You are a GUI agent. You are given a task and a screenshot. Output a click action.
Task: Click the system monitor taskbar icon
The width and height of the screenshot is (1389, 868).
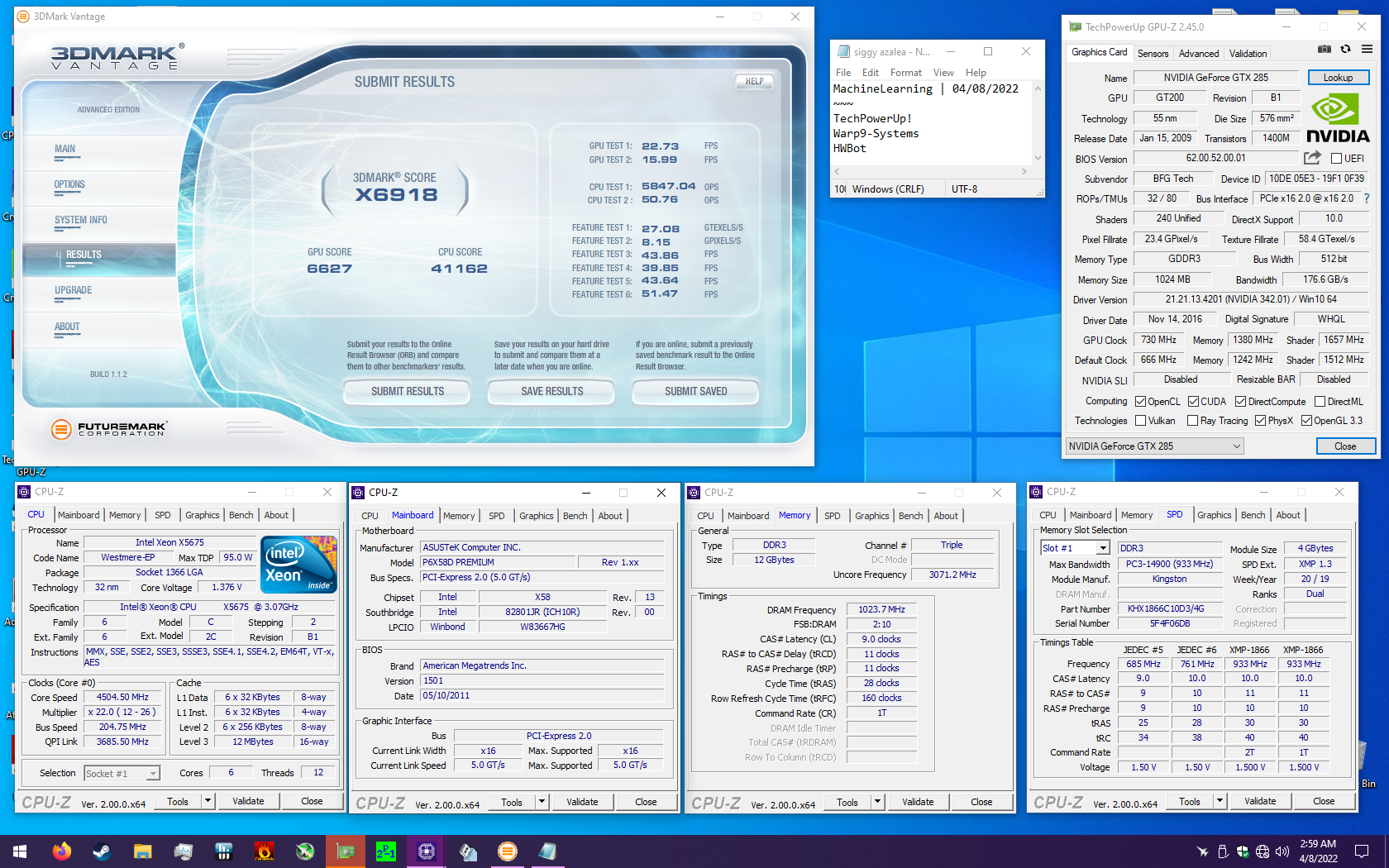(x=183, y=851)
